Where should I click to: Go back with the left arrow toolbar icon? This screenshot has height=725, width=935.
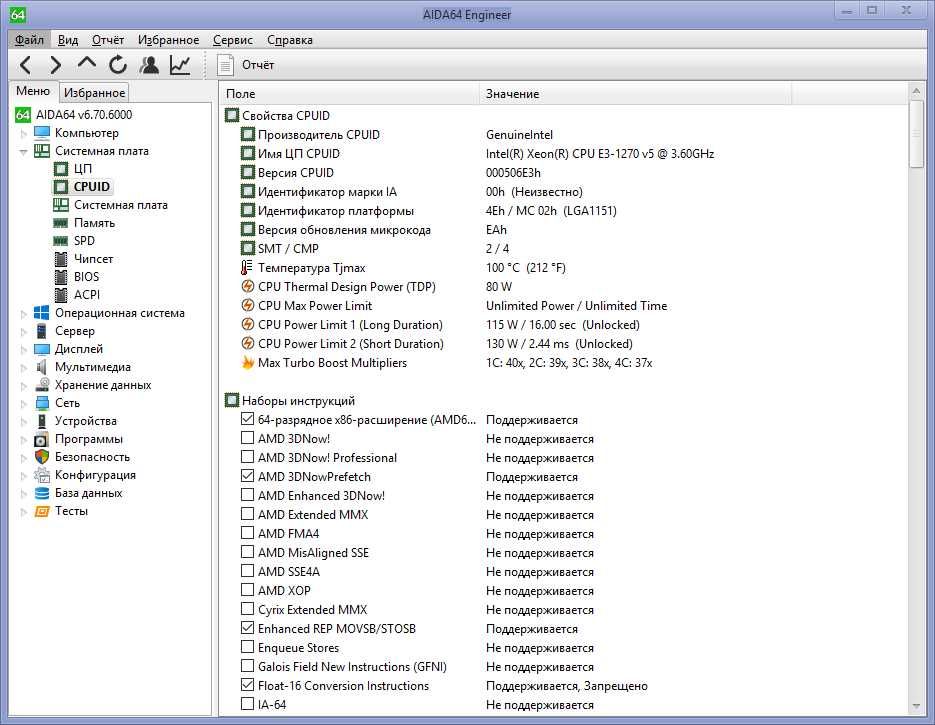pos(25,64)
